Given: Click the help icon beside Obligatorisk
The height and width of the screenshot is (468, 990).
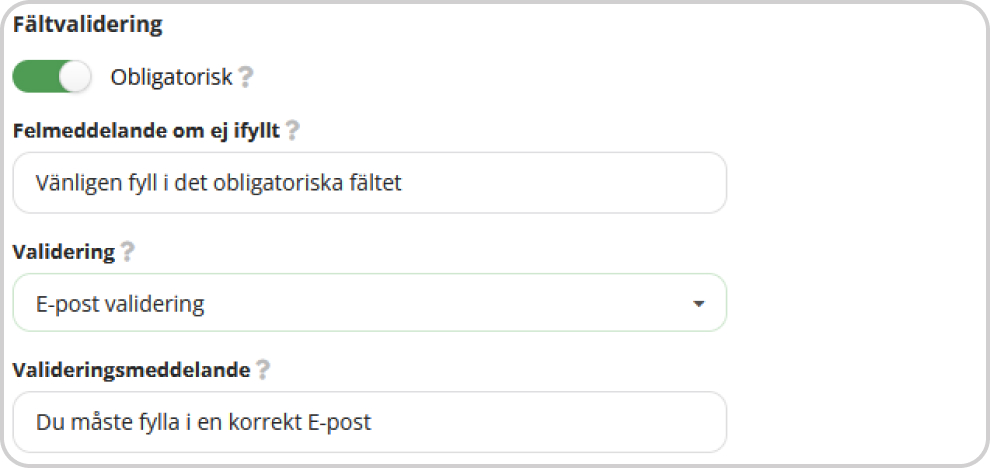Looking at the screenshot, I should (x=246, y=77).
